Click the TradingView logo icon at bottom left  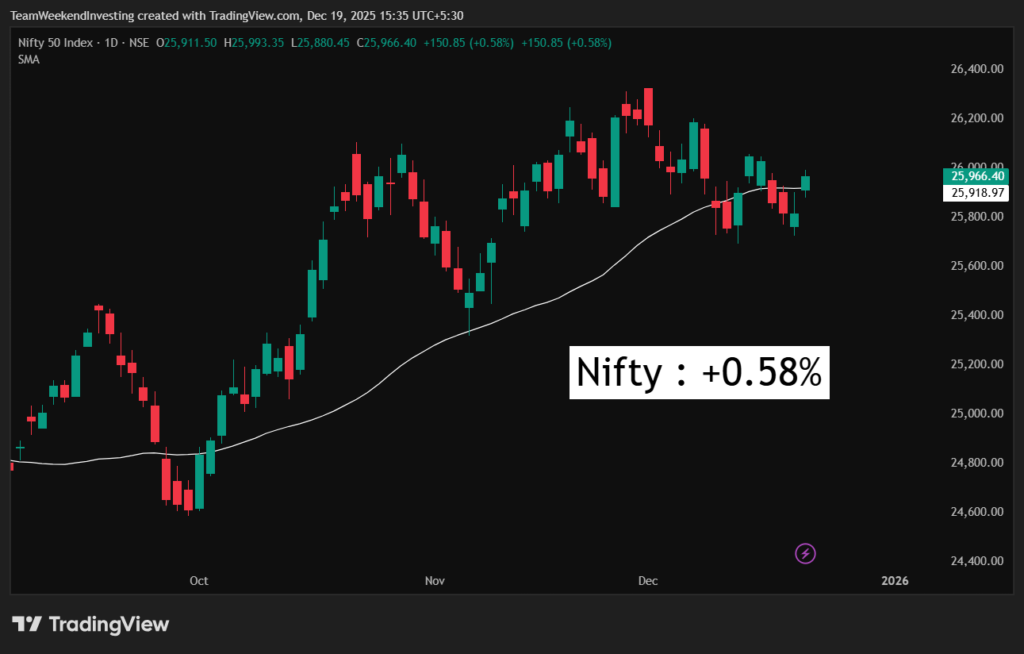[x=27, y=625]
